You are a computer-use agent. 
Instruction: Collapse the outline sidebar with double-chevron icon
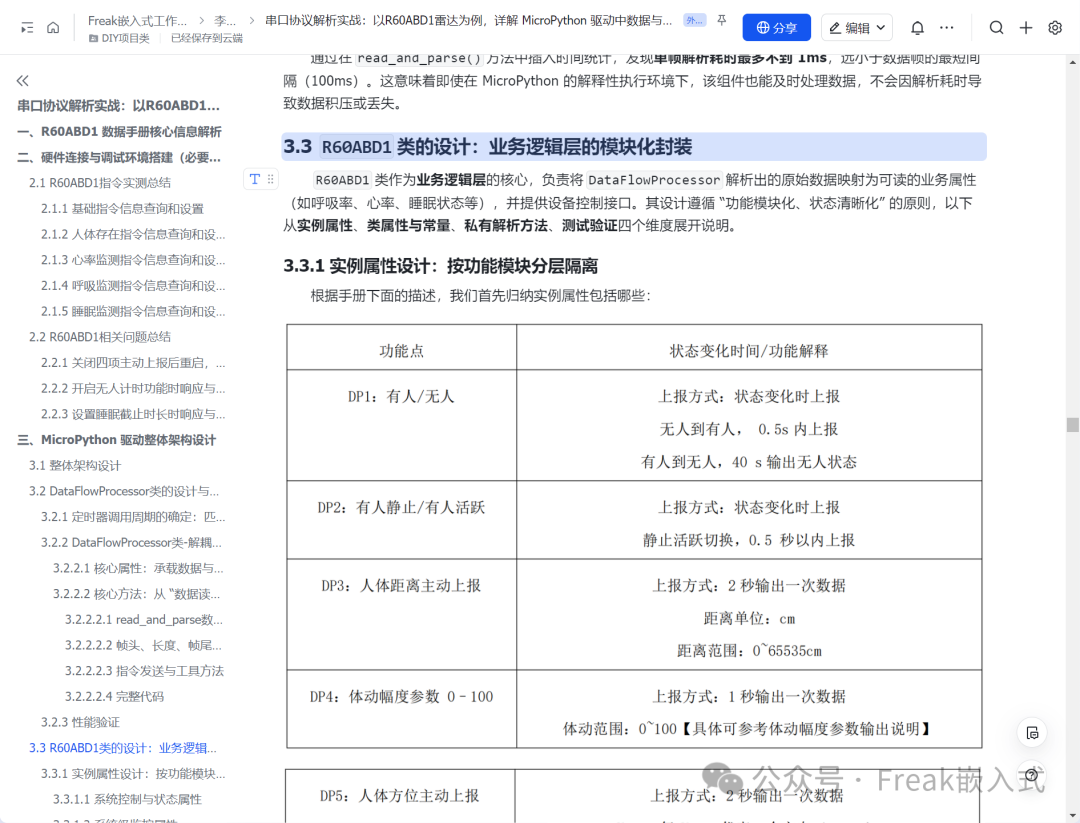tap(23, 81)
